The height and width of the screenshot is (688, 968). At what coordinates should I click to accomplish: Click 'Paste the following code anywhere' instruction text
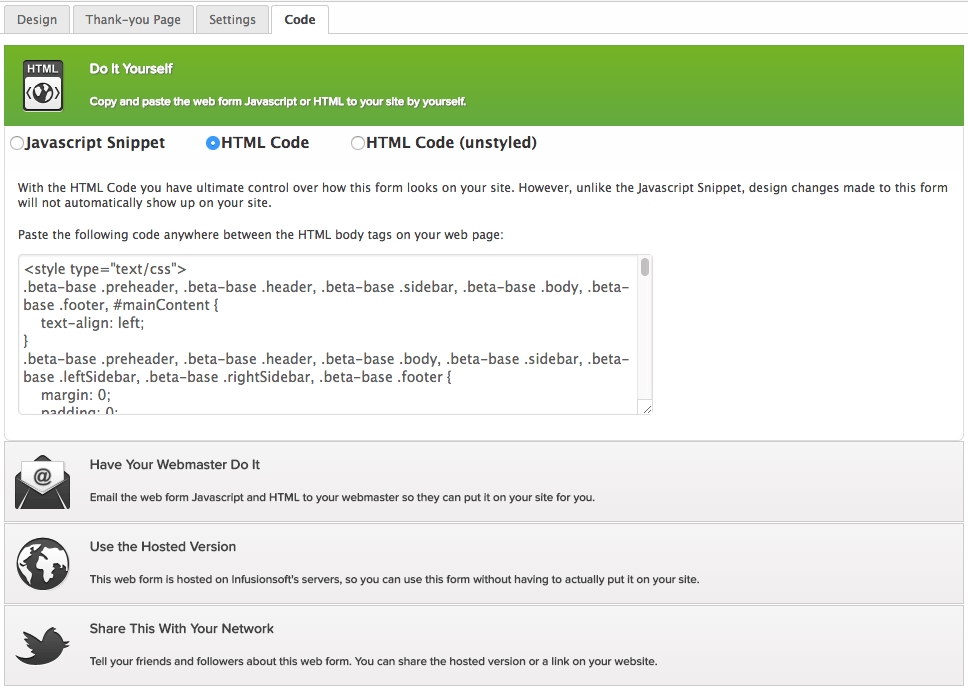[x=261, y=235]
